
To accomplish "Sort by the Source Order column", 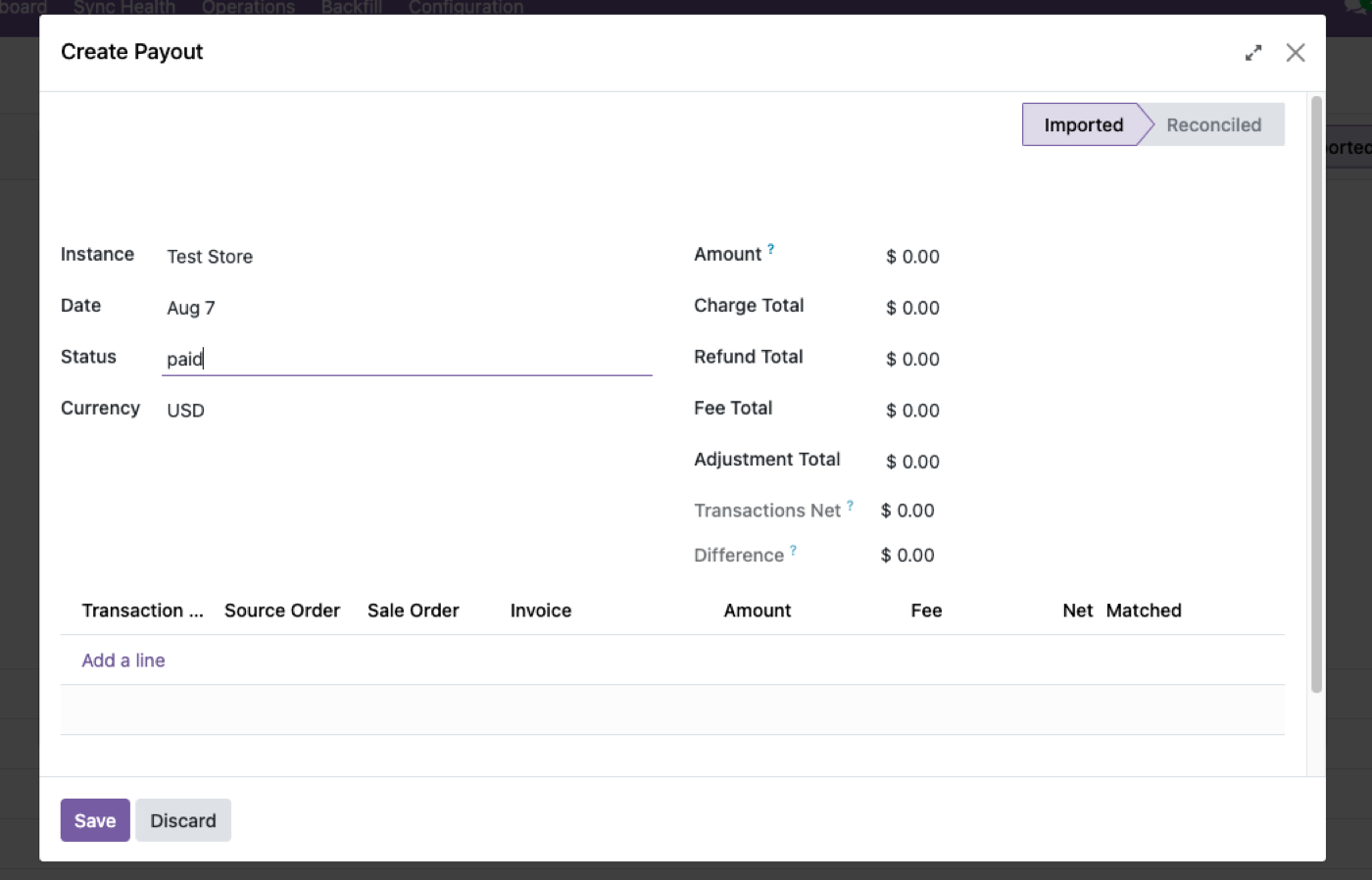I will pyautogui.click(x=282, y=611).
